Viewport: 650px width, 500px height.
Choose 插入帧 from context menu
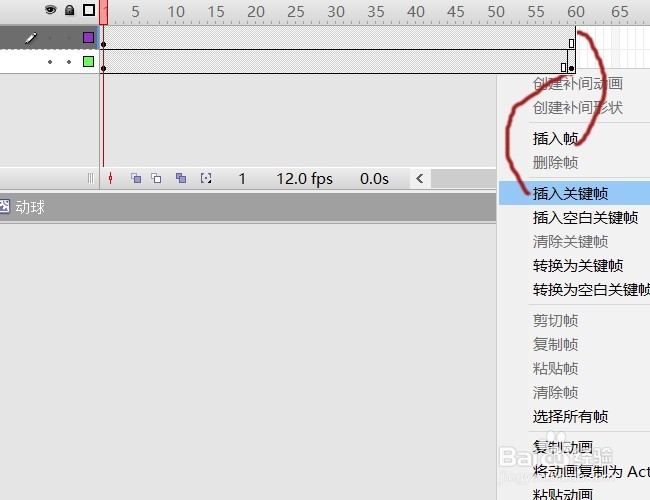pos(555,138)
